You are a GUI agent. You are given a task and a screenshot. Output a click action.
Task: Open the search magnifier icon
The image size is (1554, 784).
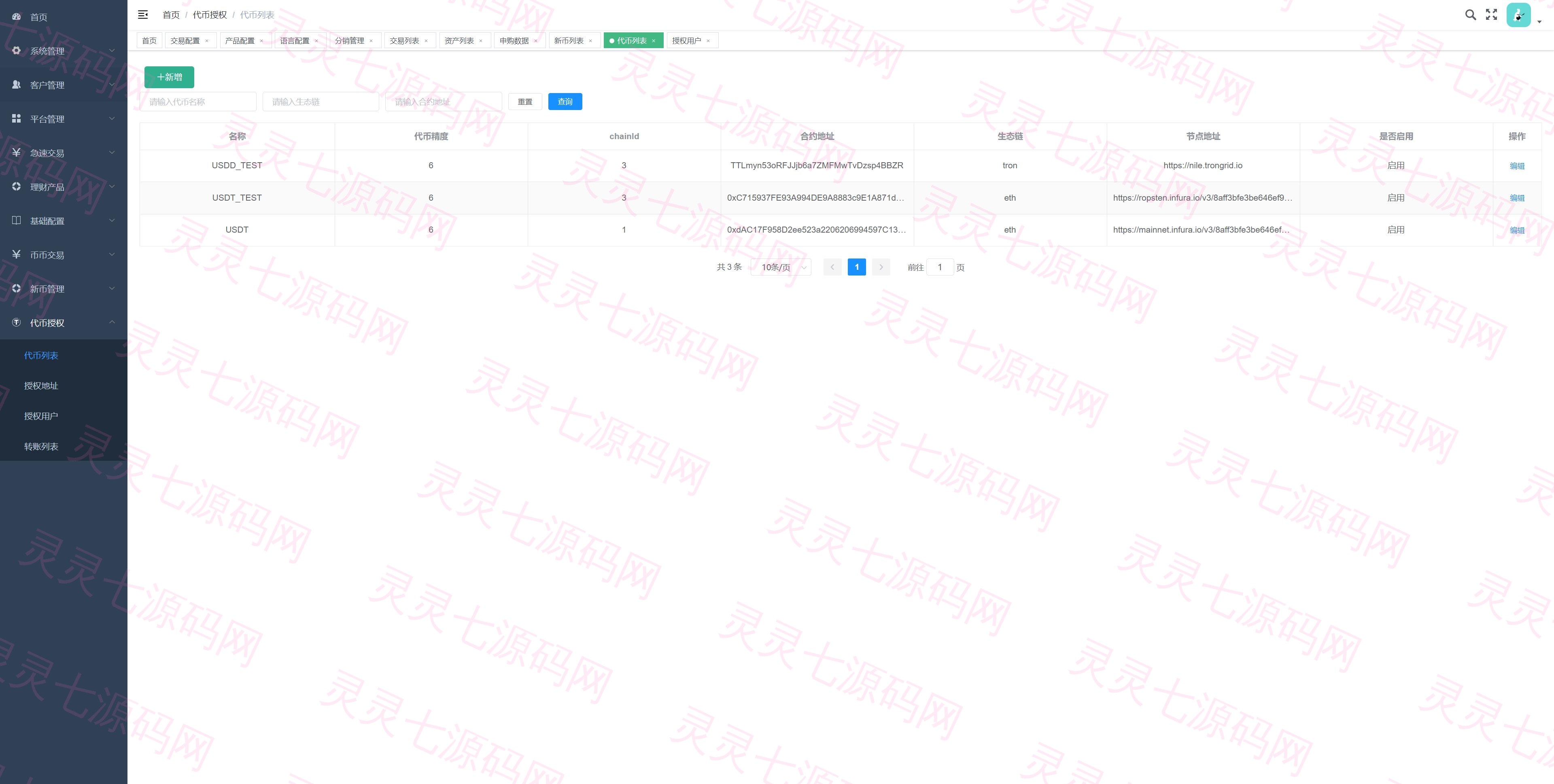point(1470,15)
